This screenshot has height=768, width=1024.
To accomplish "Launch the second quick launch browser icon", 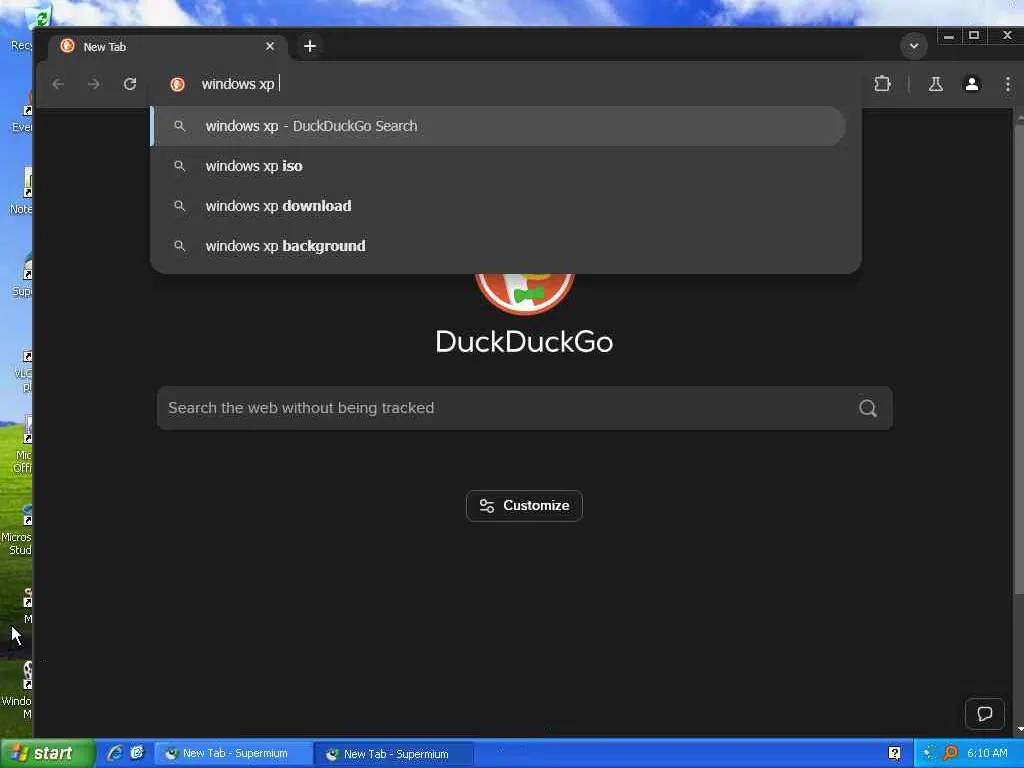I will pos(136,753).
